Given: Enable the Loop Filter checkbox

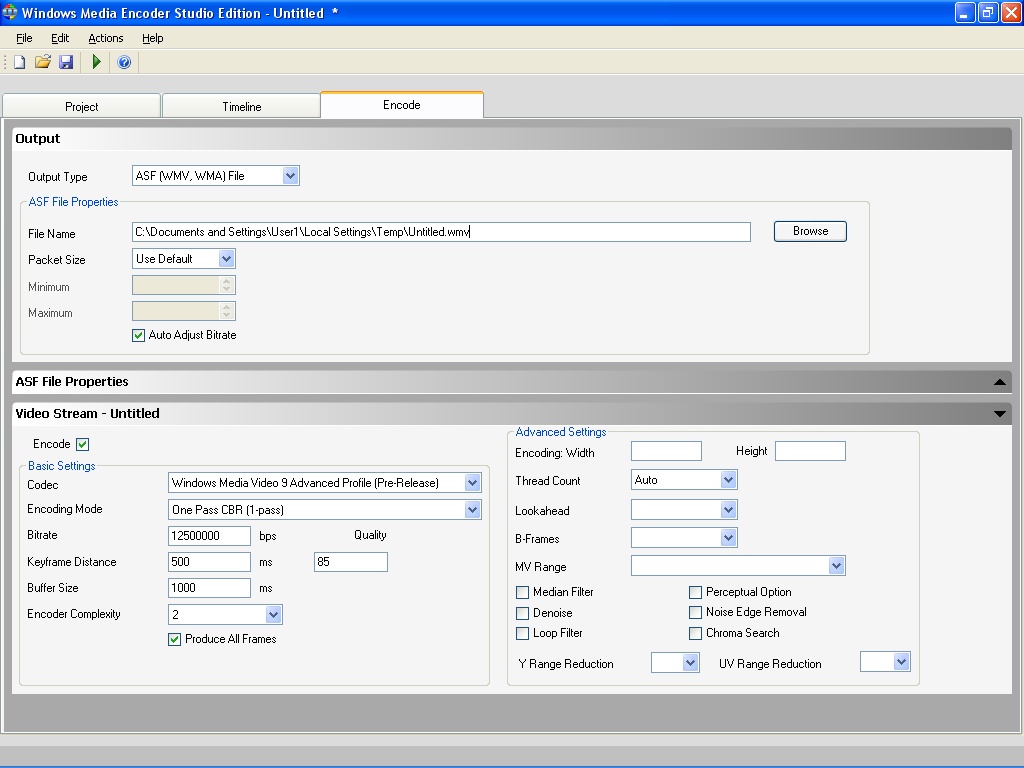Looking at the screenshot, I should coord(522,633).
